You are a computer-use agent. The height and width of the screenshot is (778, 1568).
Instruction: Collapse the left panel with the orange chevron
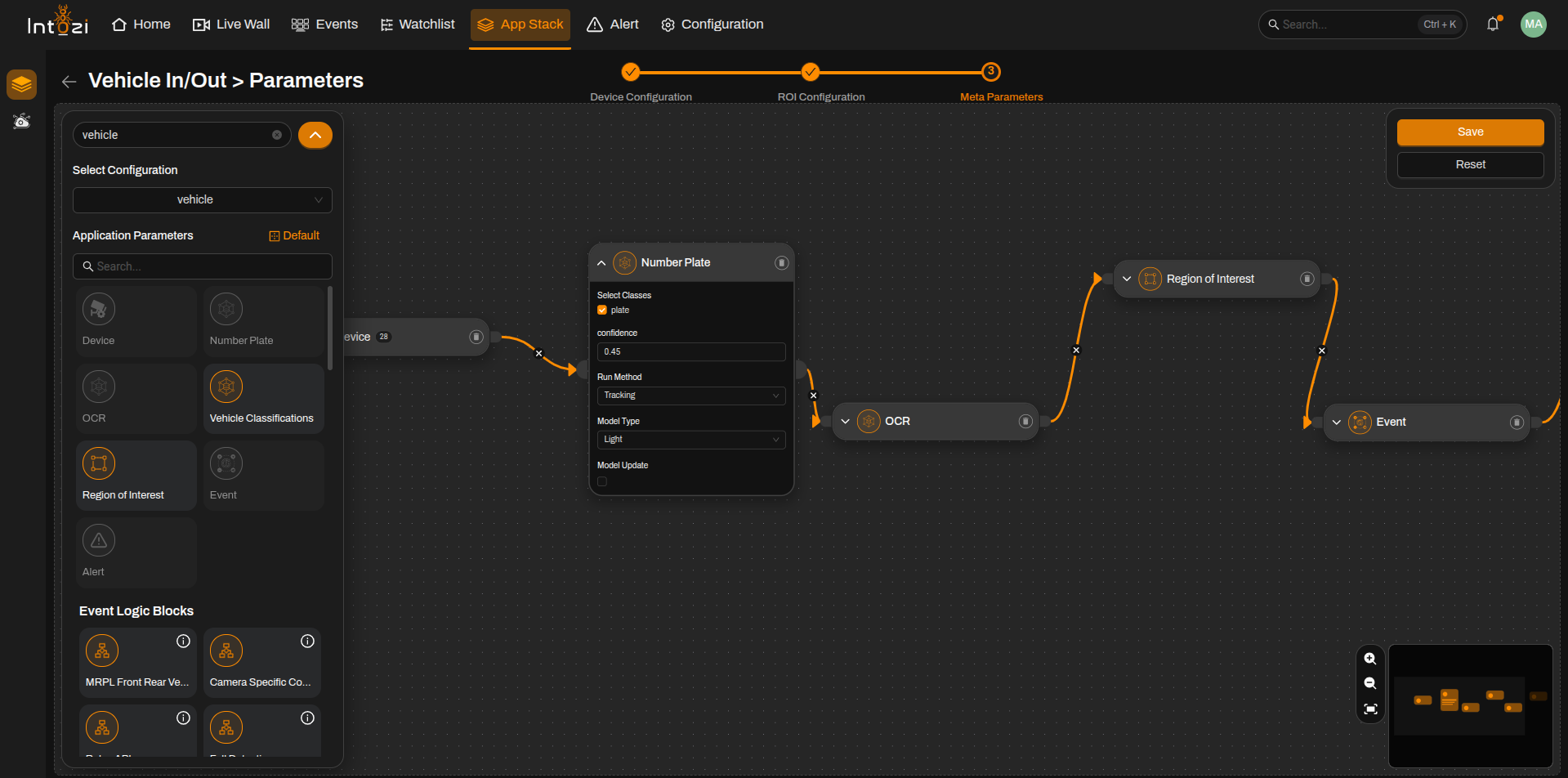[x=315, y=135]
